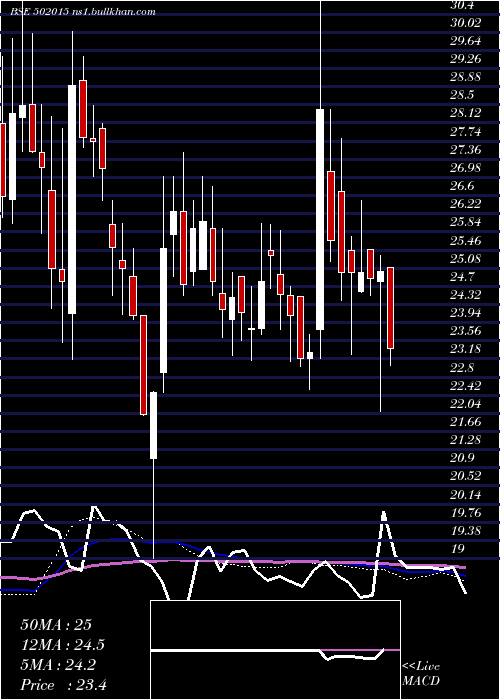Image resolution: width=500 pixels, height=700 pixels.
Task: Click the 25.84 axis label
Action: point(466,222)
